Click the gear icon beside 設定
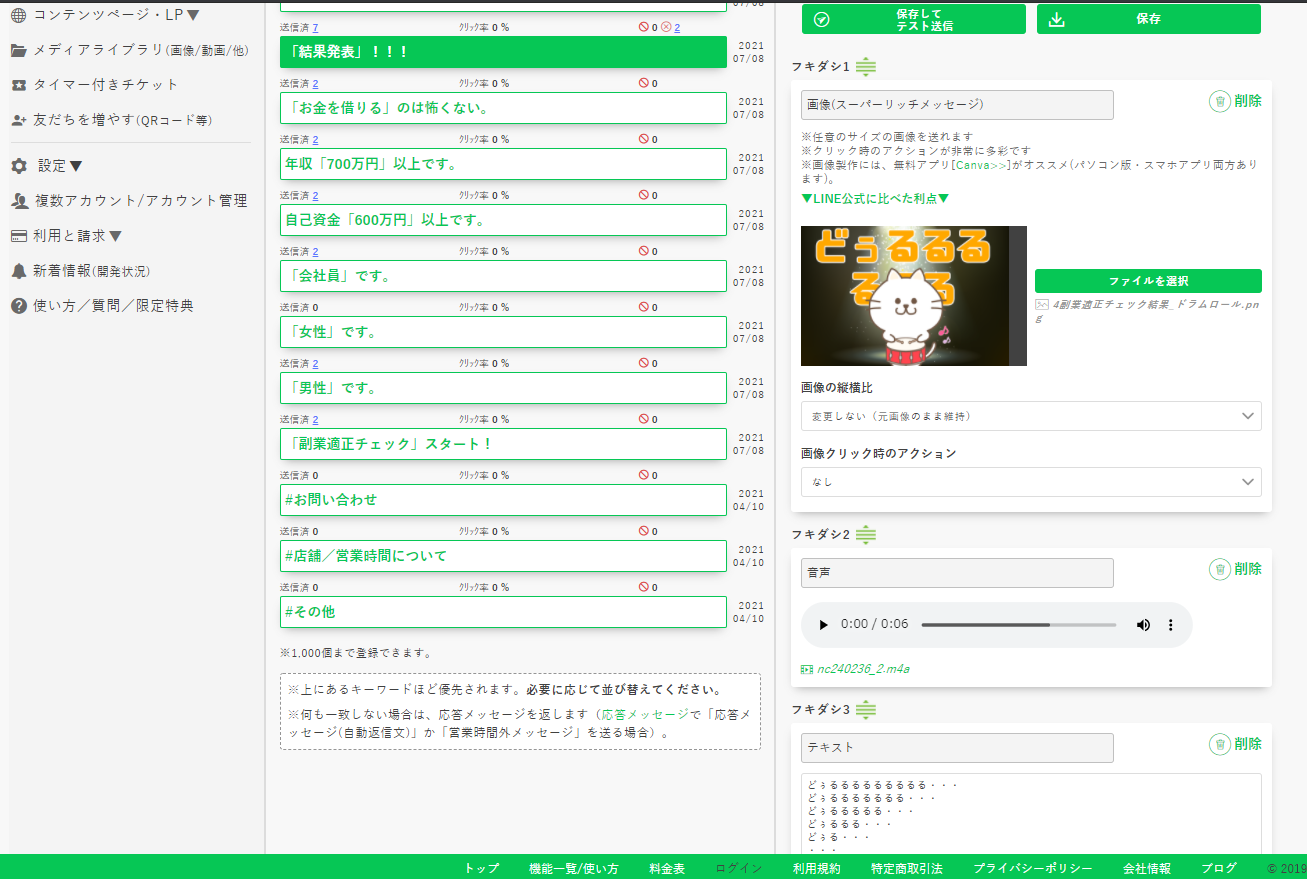 pyautogui.click(x=19, y=166)
